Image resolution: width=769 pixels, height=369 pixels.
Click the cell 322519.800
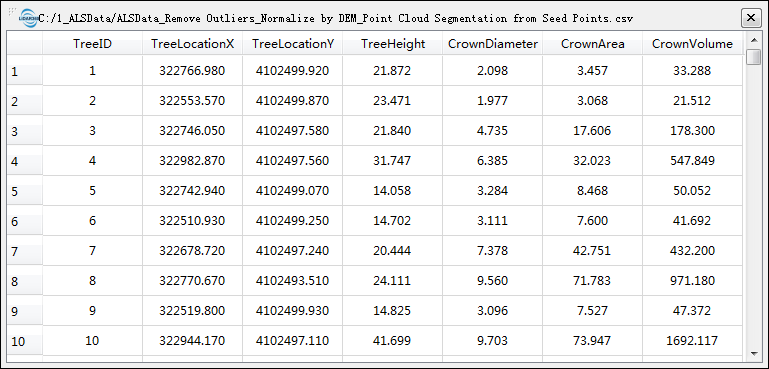tap(192, 311)
